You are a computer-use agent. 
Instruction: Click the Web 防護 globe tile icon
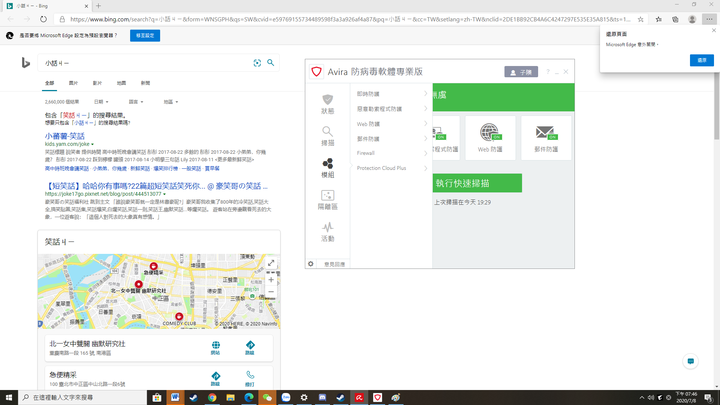point(490,132)
